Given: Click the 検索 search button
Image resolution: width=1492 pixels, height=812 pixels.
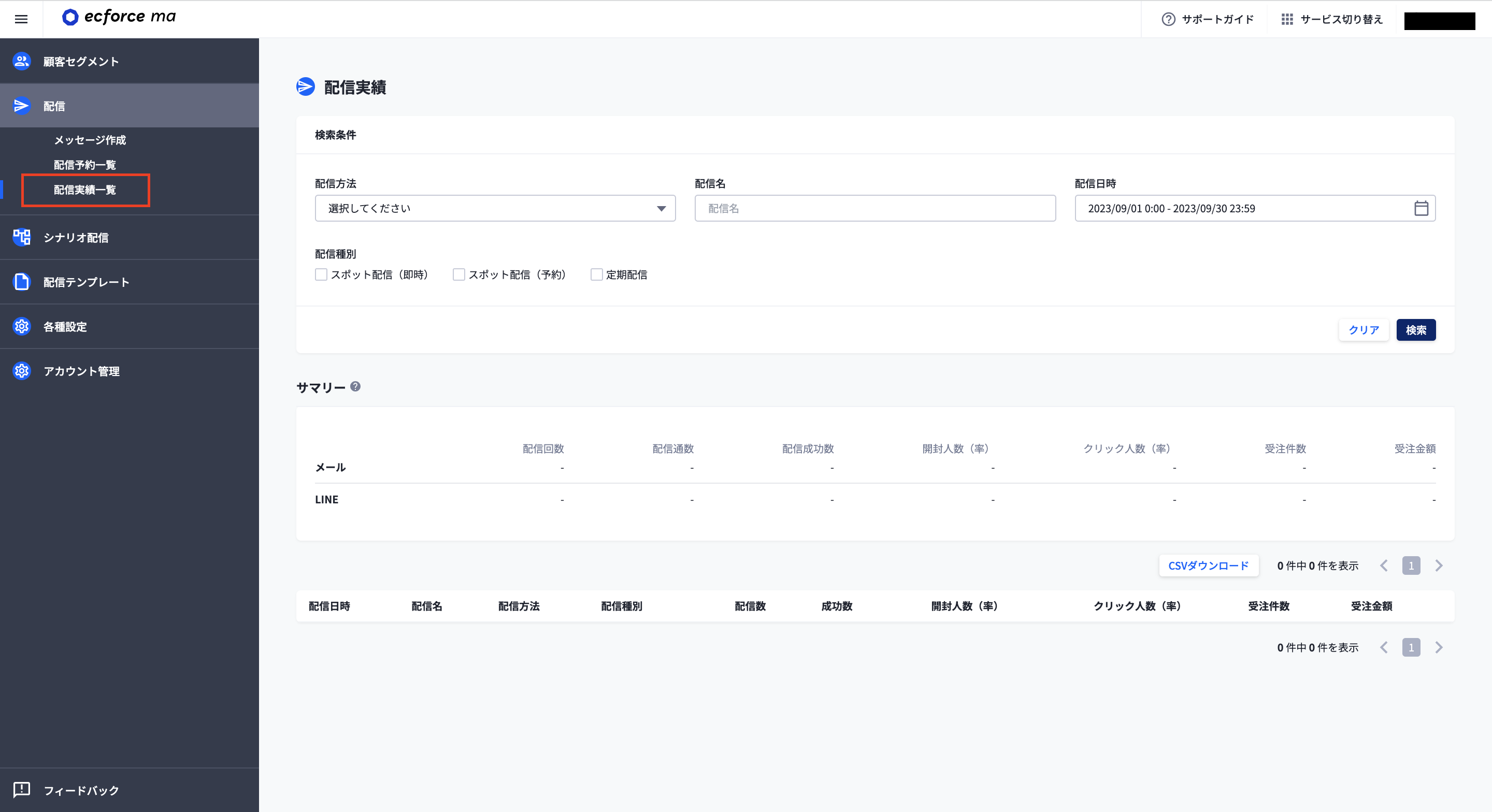Looking at the screenshot, I should [1415, 330].
